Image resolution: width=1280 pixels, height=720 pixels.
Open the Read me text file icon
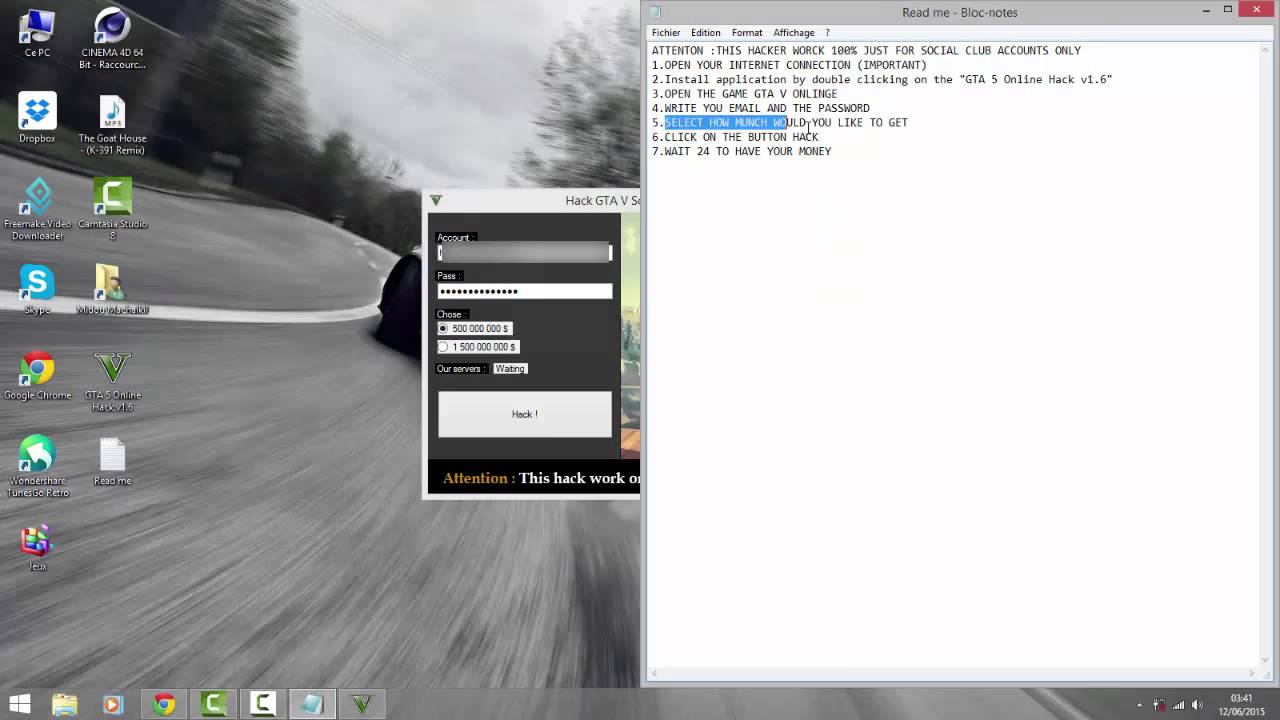coord(112,462)
